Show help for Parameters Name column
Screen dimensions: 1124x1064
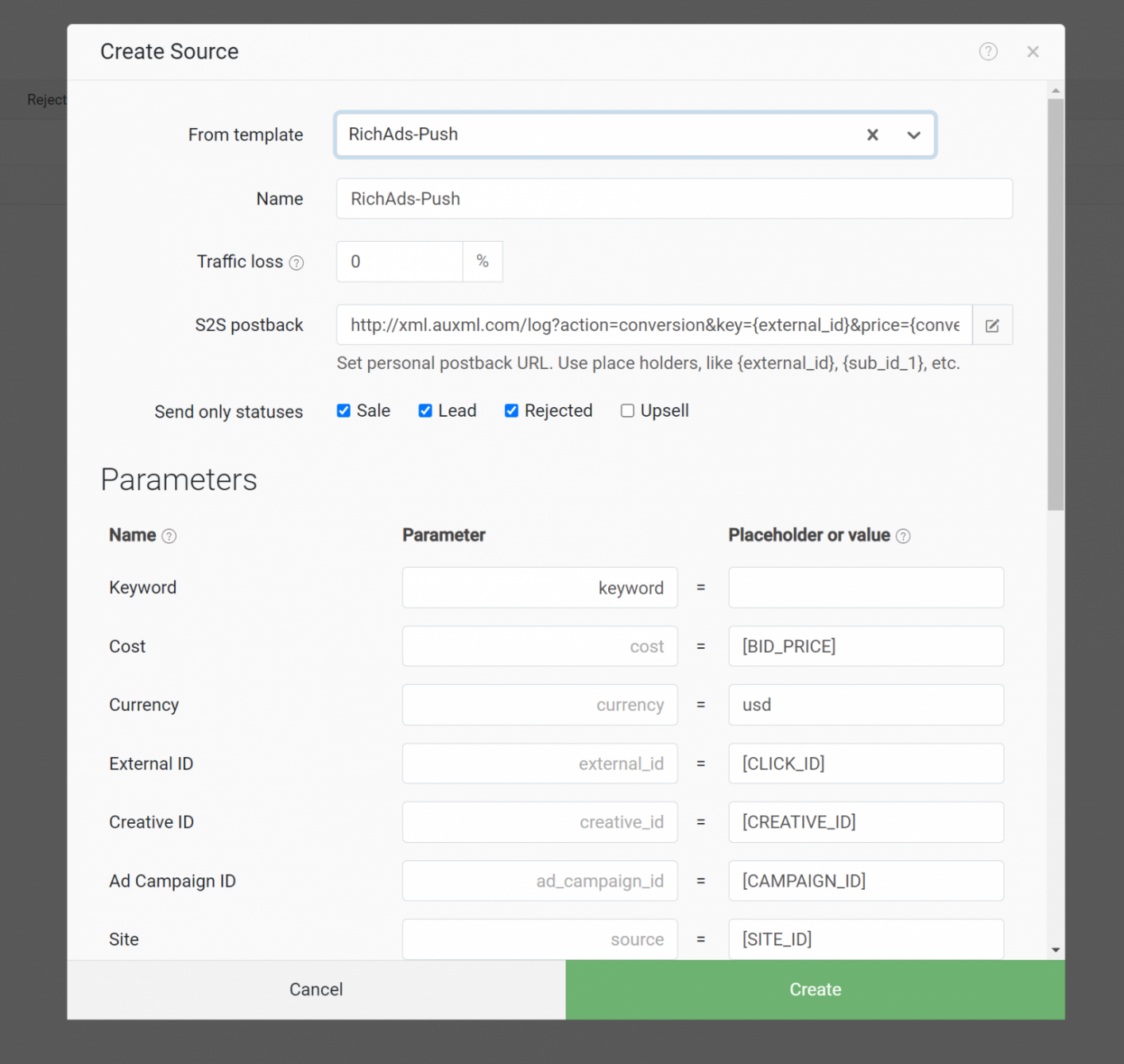coord(169,536)
